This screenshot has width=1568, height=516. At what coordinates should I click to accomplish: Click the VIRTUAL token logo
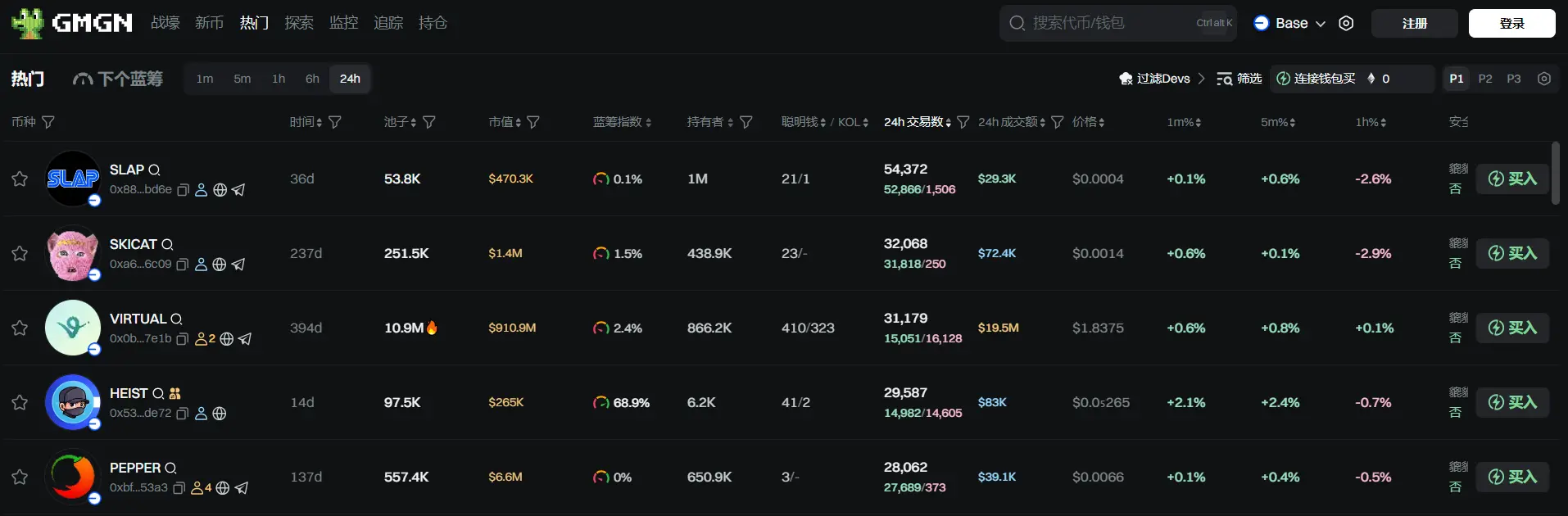coord(73,328)
